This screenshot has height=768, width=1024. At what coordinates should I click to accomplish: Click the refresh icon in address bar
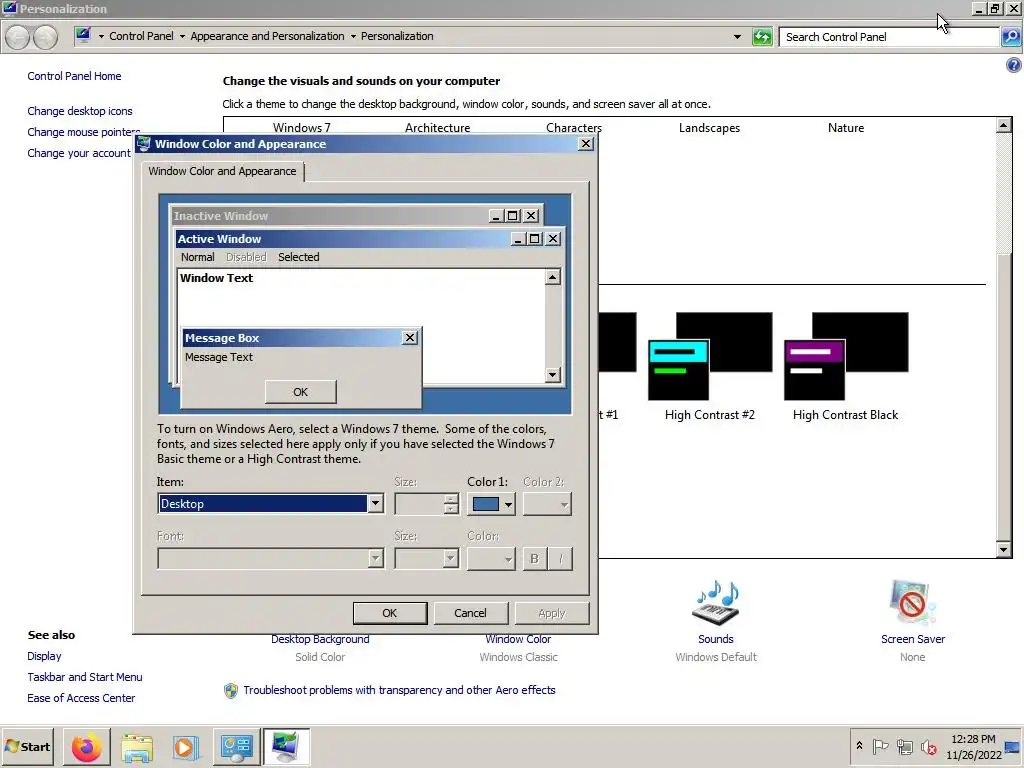[761, 37]
